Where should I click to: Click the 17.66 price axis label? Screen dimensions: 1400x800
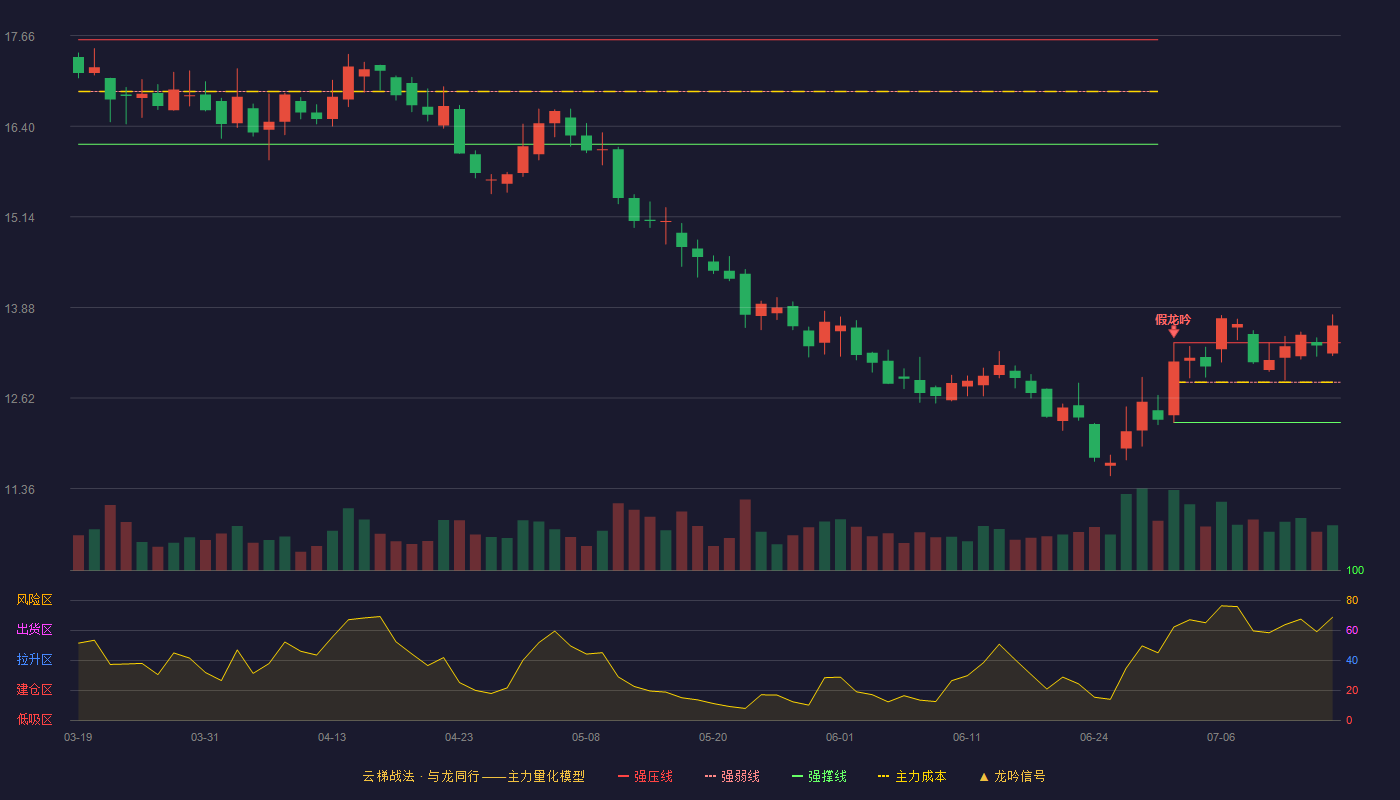(x=19, y=37)
